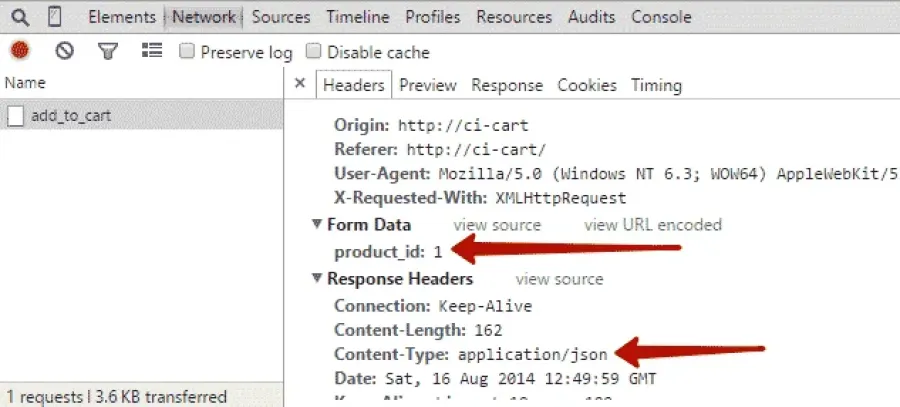Collapse the Response Headers section
900x407 pixels.
(317, 278)
